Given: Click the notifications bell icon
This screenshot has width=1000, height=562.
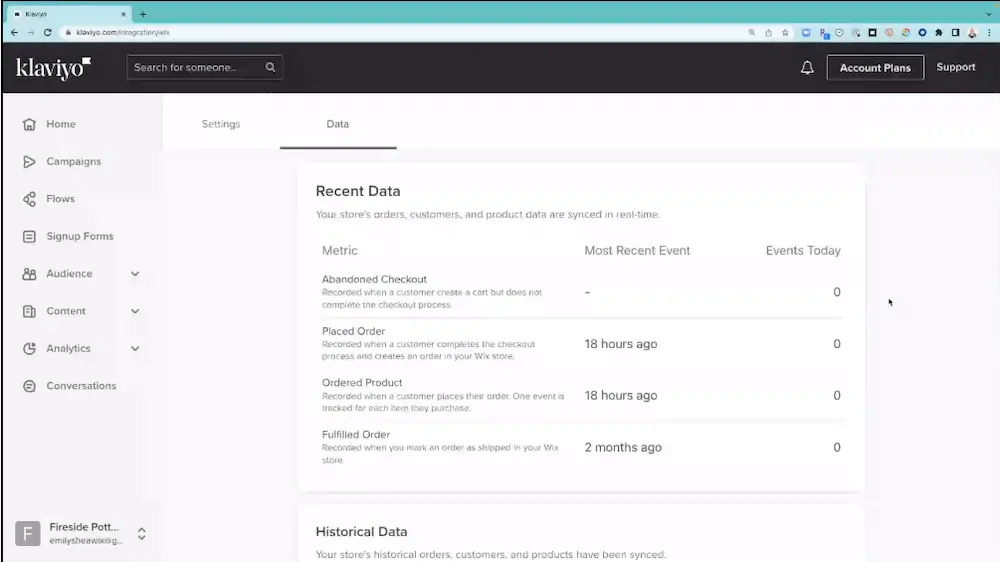Looking at the screenshot, I should [x=807, y=68].
